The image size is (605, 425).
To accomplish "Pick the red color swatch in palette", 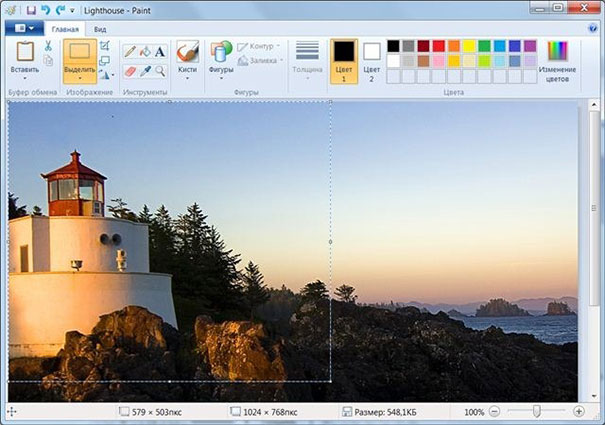I will 439,46.
